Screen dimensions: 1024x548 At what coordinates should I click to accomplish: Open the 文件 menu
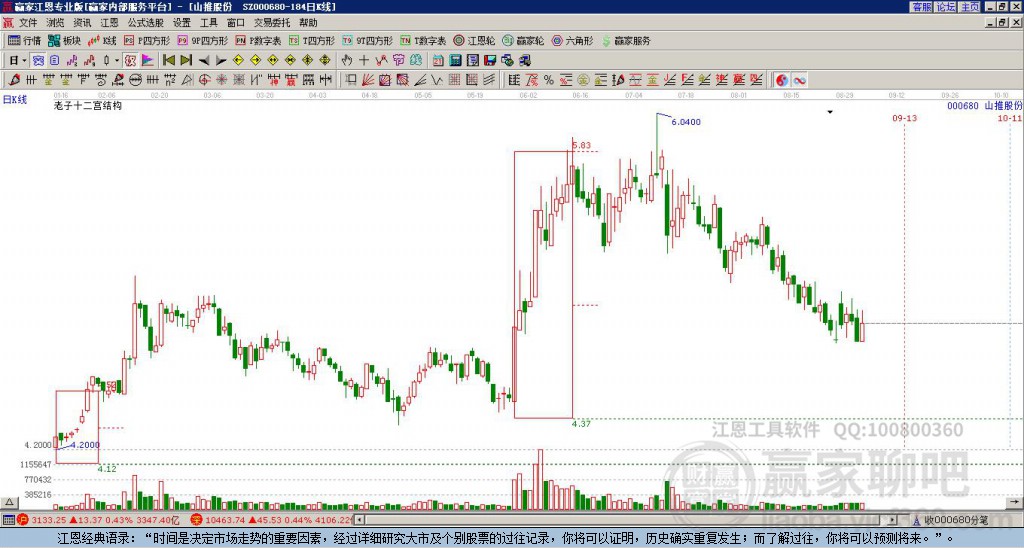pos(28,23)
